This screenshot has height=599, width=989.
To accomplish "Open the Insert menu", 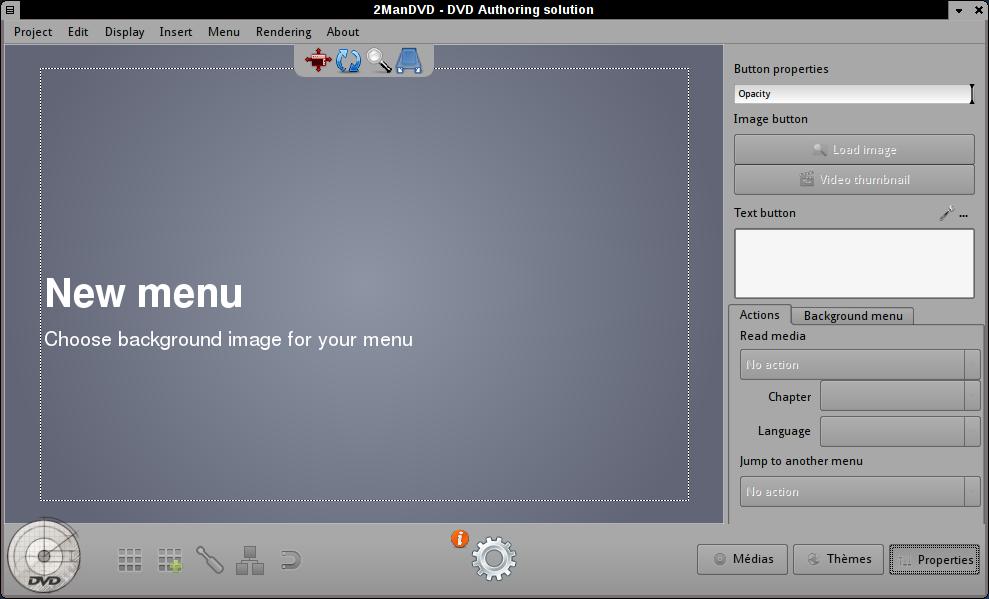I will click(175, 32).
